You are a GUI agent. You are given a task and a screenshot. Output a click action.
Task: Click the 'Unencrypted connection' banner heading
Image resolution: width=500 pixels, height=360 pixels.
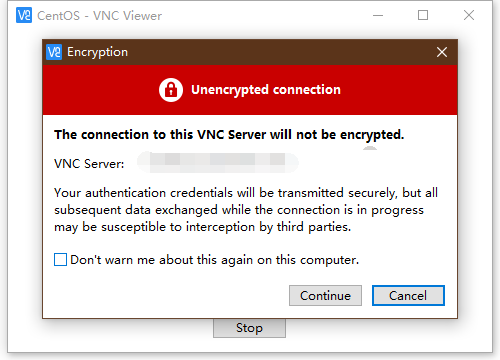[266, 90]
